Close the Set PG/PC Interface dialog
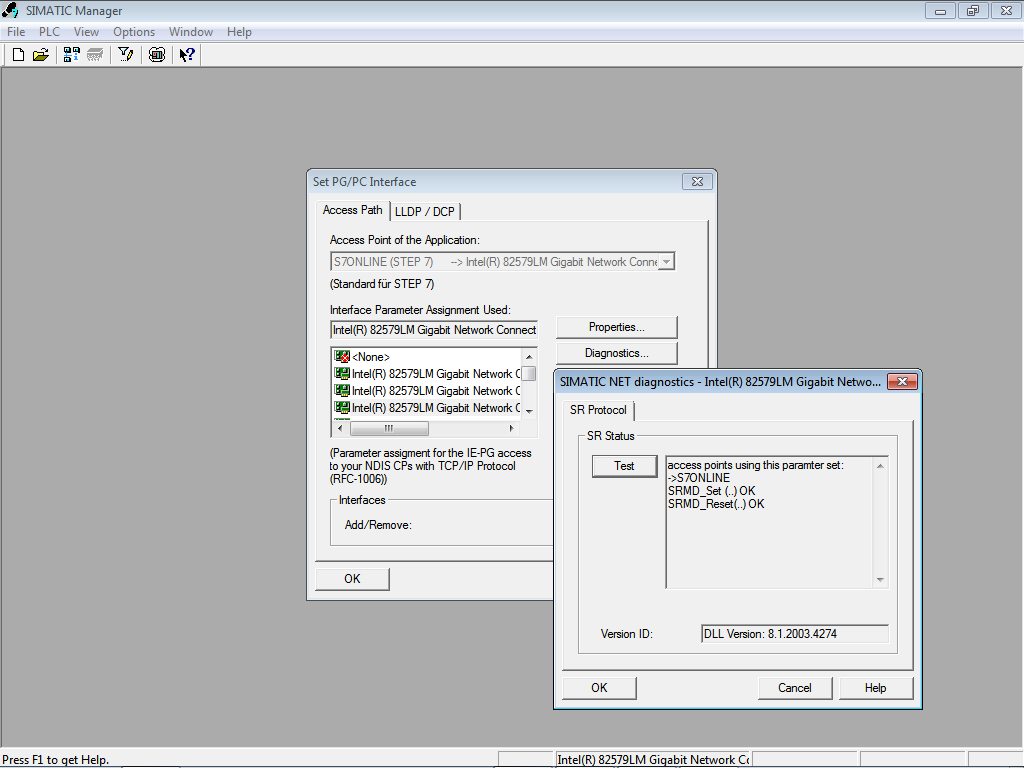Viewport: 1024px width, 768px height. click(x=697, y=182)
